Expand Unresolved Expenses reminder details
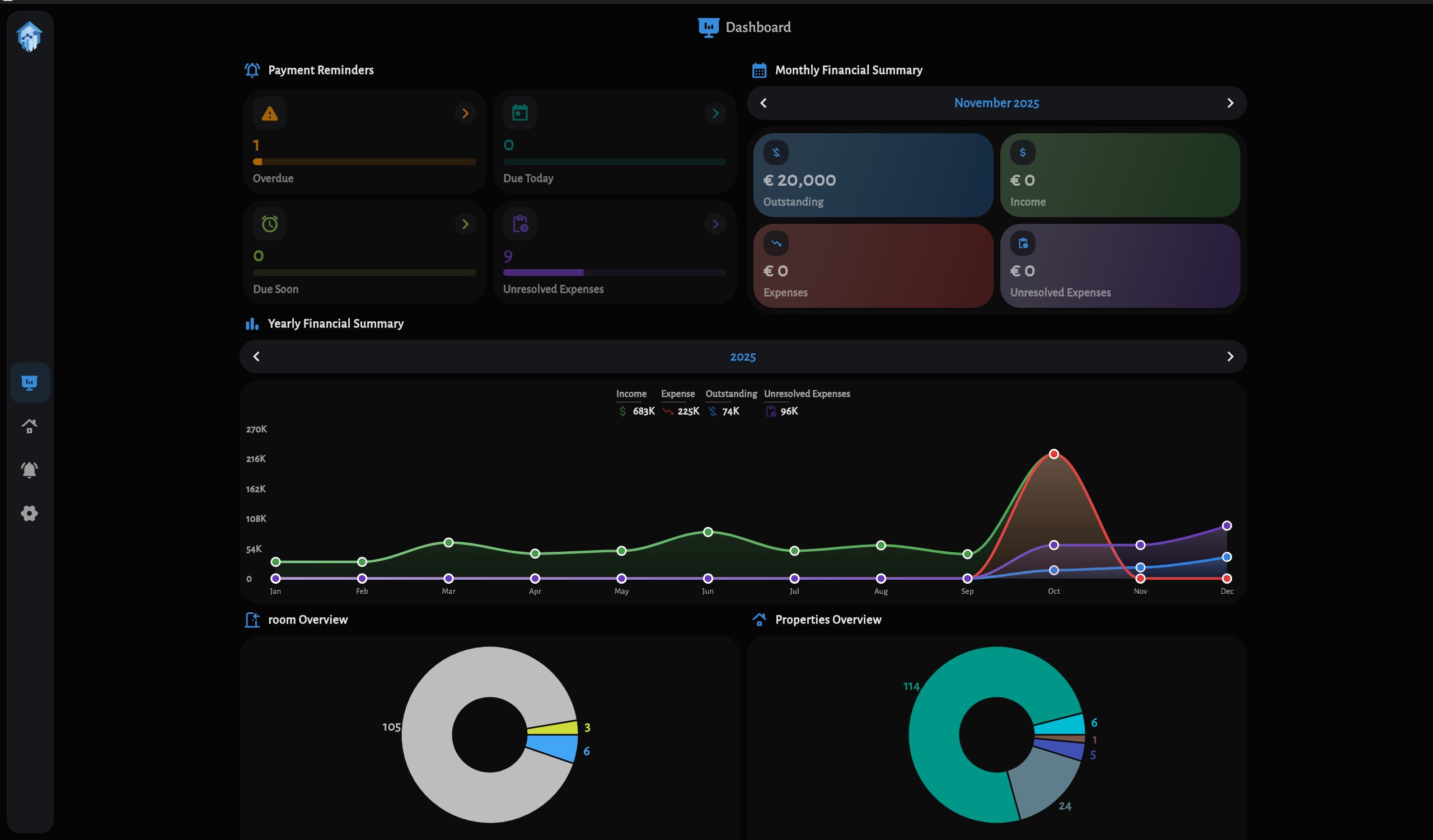This screenshot has width=1433, height=840. tap(715, 223)
